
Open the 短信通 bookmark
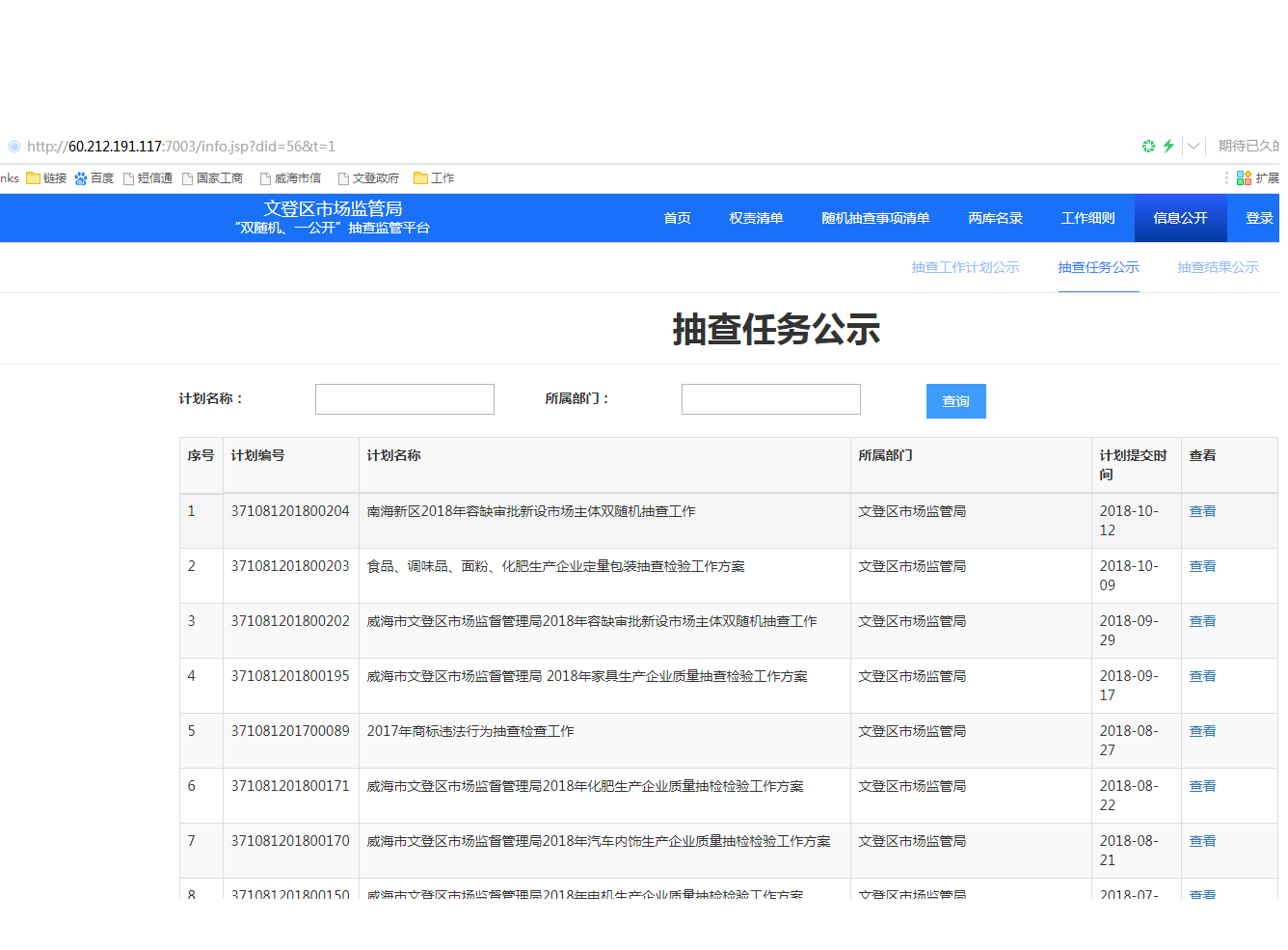click(x=148, y=178)
